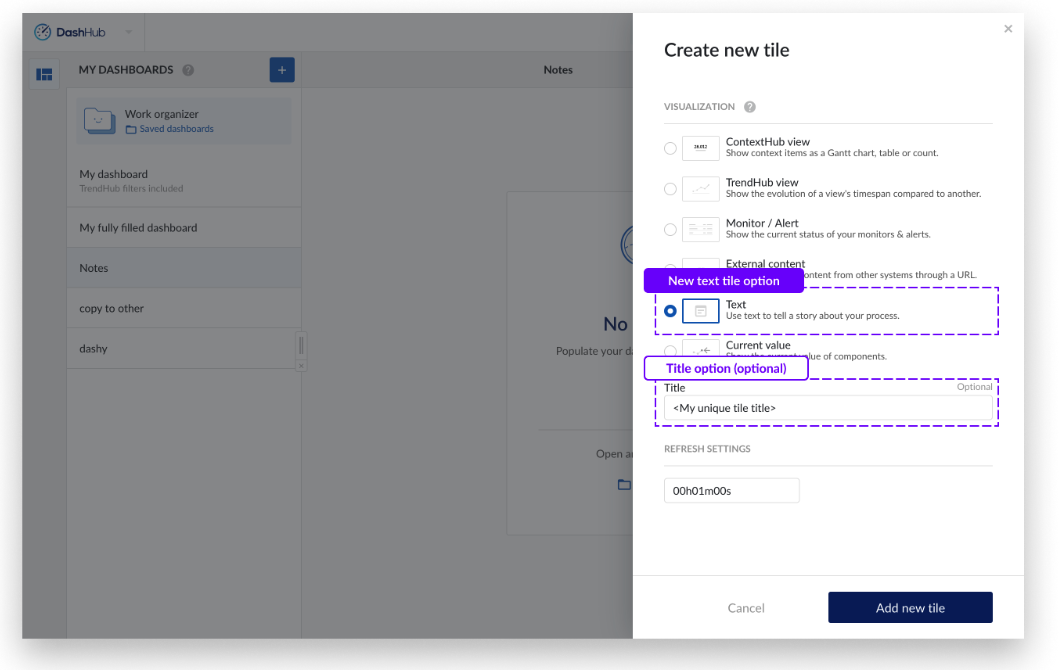Click the Title input field
The width and height of the screenshot is (1059, 670).
tap(828, 408)
